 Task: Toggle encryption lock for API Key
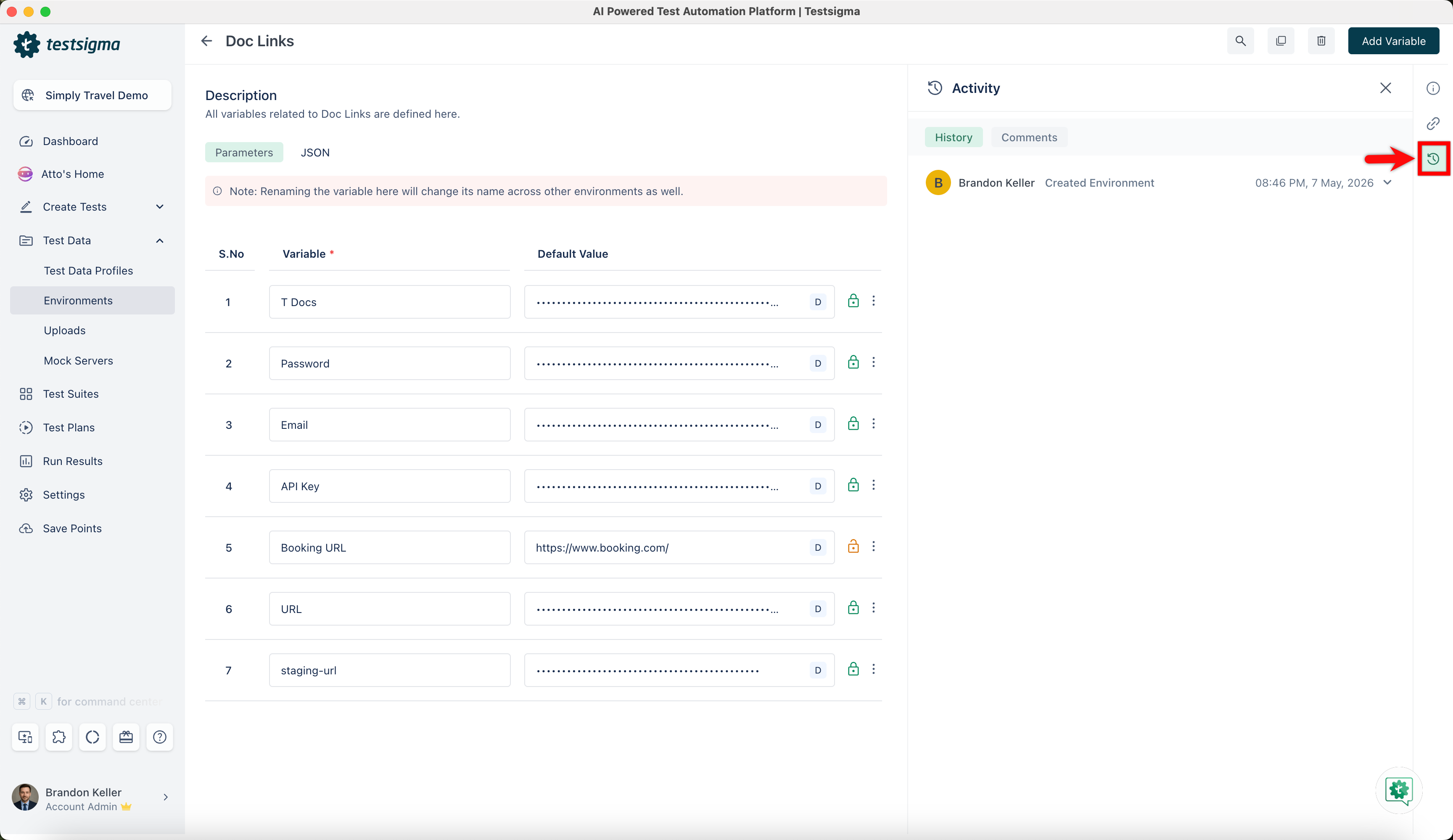pos(853,485)
